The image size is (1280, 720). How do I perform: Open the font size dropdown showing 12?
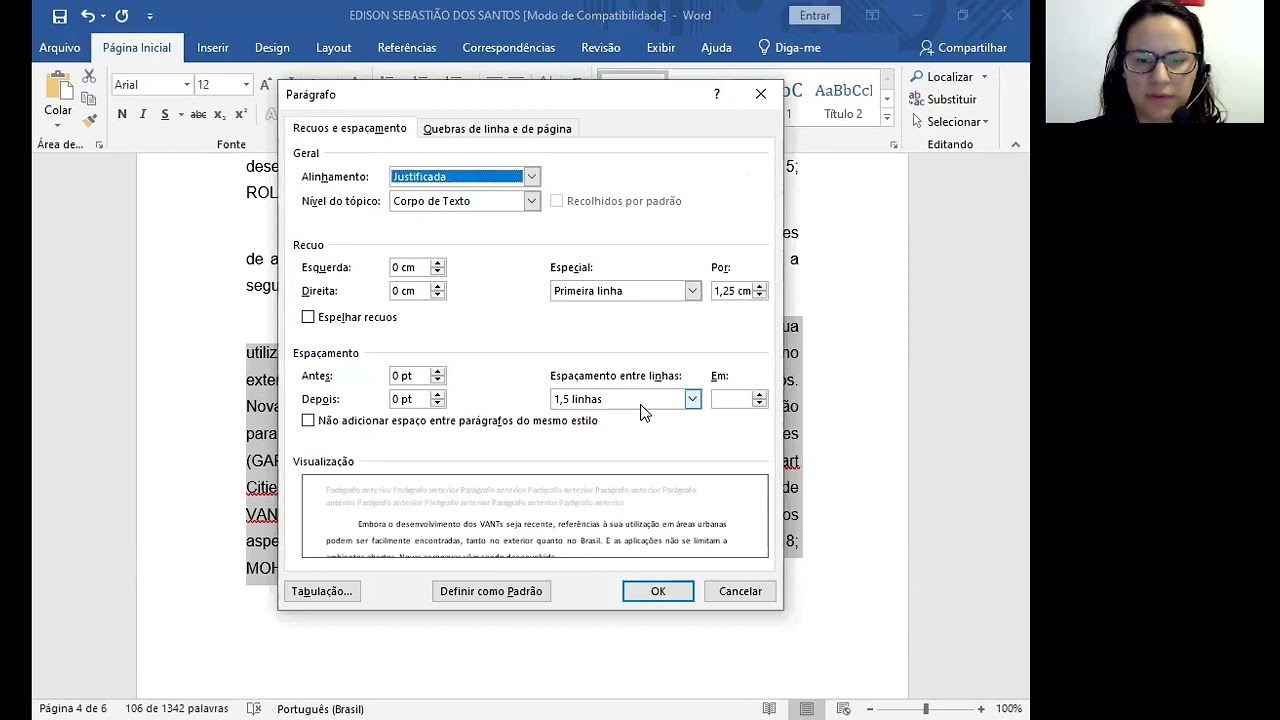(x=246, y=85)
